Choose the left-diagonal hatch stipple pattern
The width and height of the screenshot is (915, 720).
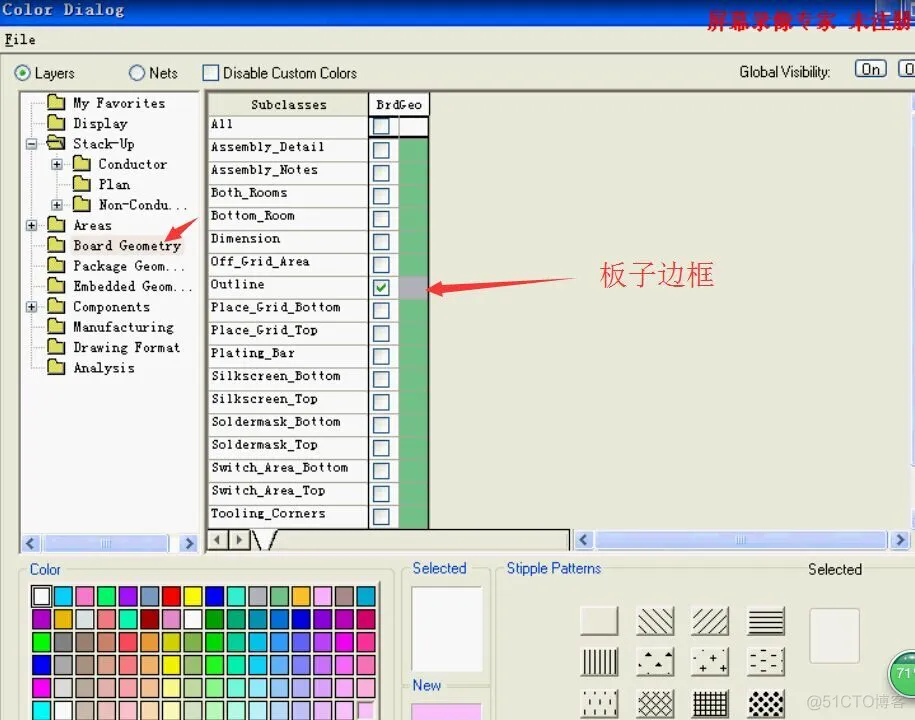coord(655,621)
